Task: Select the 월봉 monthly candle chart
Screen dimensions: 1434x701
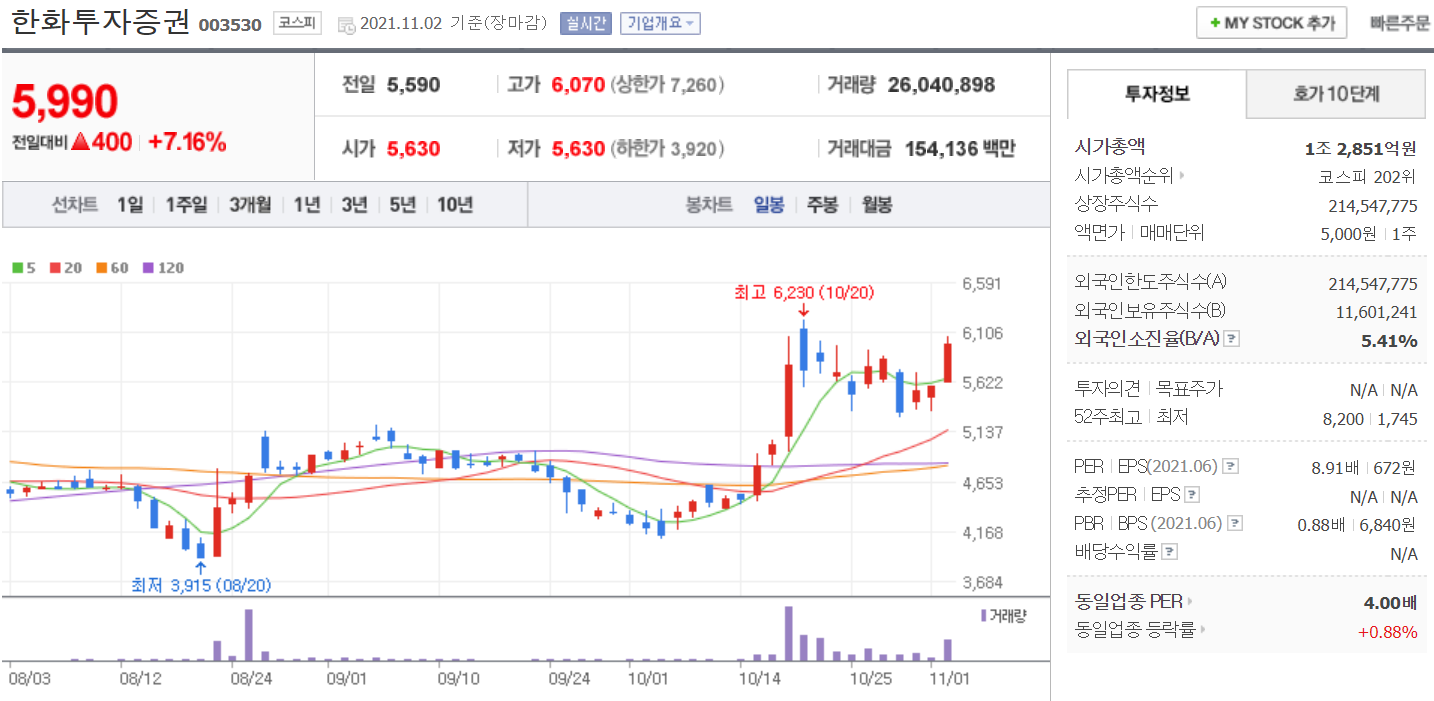Action: (x=876, y=205)
